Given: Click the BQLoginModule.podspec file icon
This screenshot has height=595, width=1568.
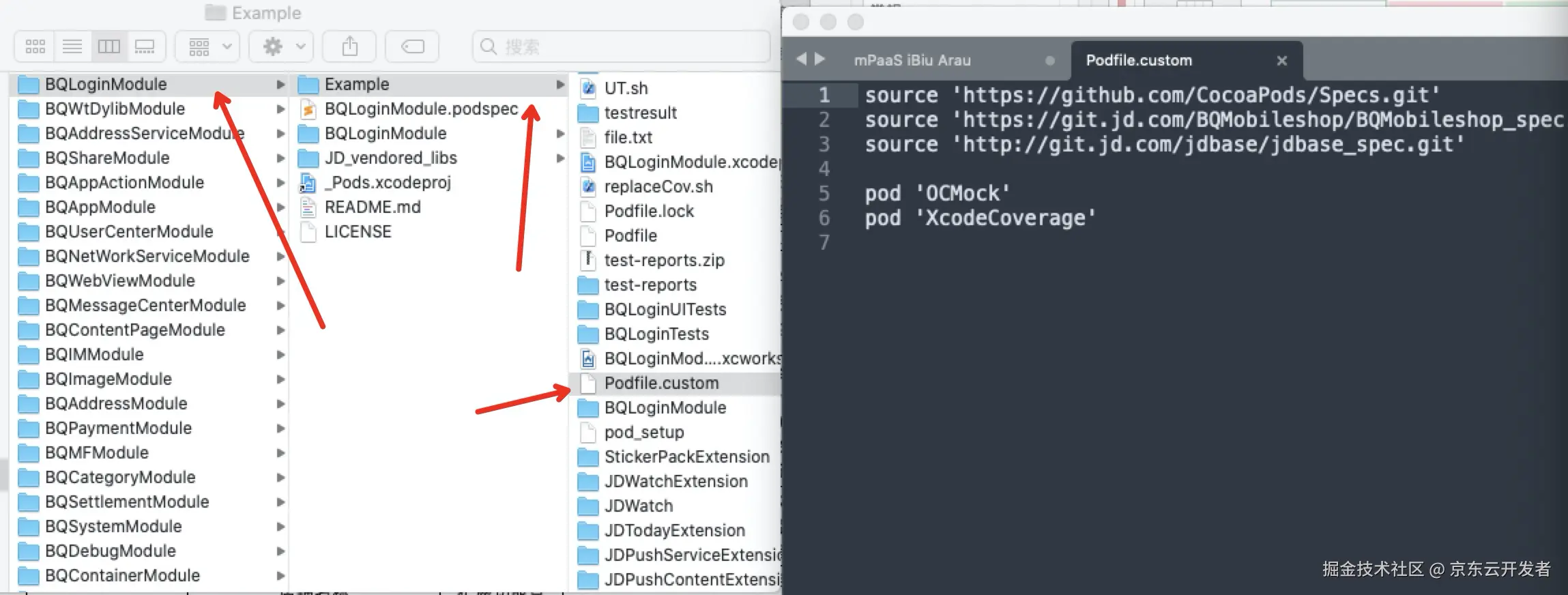Looking at the screenshot, I should click(308, 109).
